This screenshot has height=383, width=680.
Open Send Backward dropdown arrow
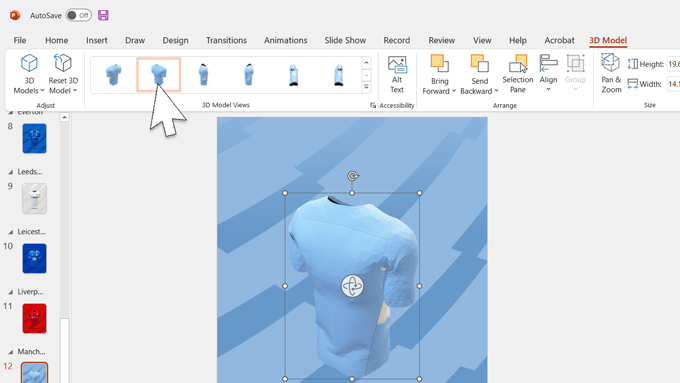[496, 91]
